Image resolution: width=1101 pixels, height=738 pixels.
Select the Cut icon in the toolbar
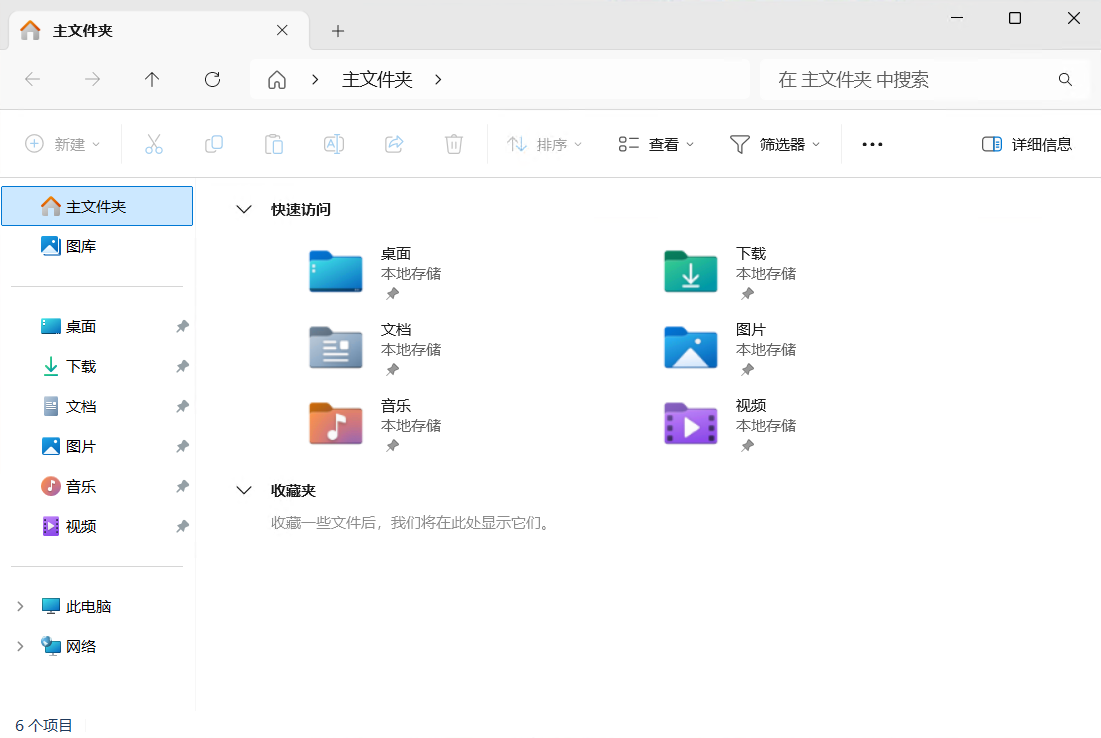[x=154, y=144]
